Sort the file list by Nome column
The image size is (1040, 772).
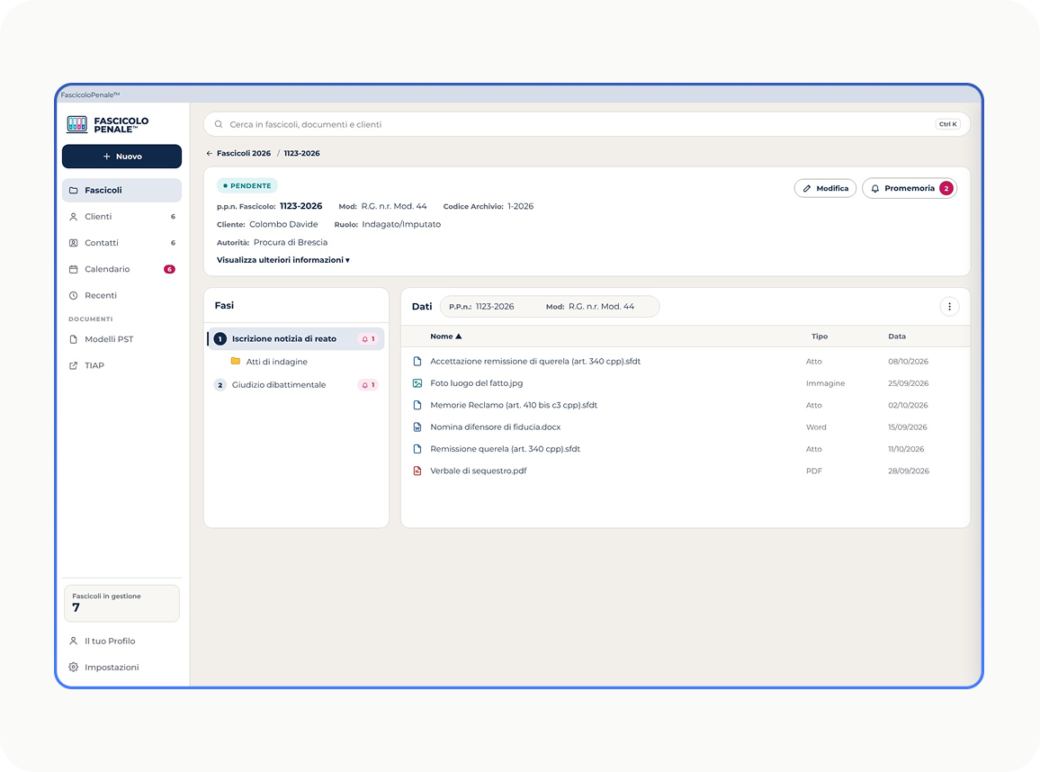(446, 336)
